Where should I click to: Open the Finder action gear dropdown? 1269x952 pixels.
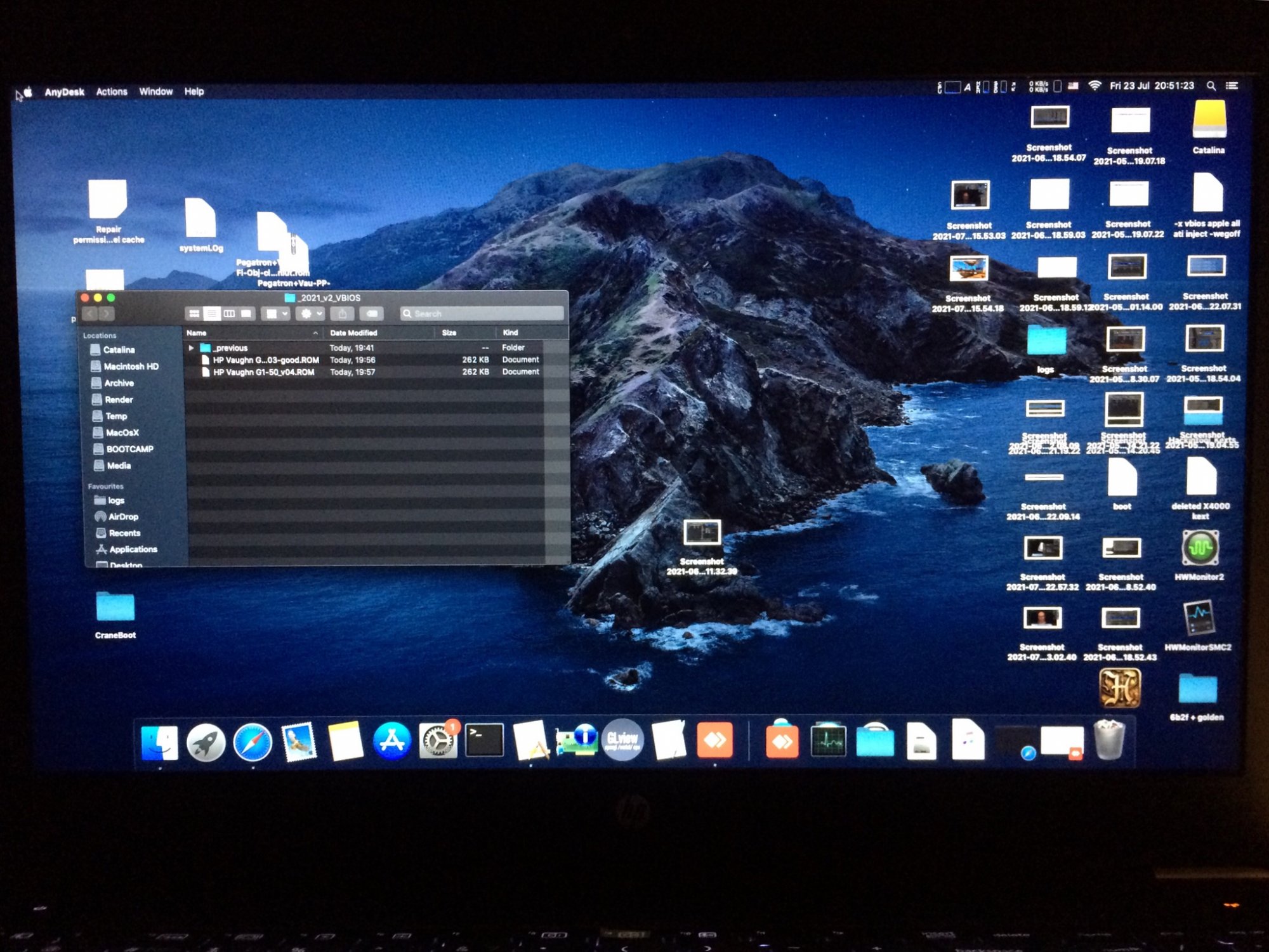(x=310, y=314)
